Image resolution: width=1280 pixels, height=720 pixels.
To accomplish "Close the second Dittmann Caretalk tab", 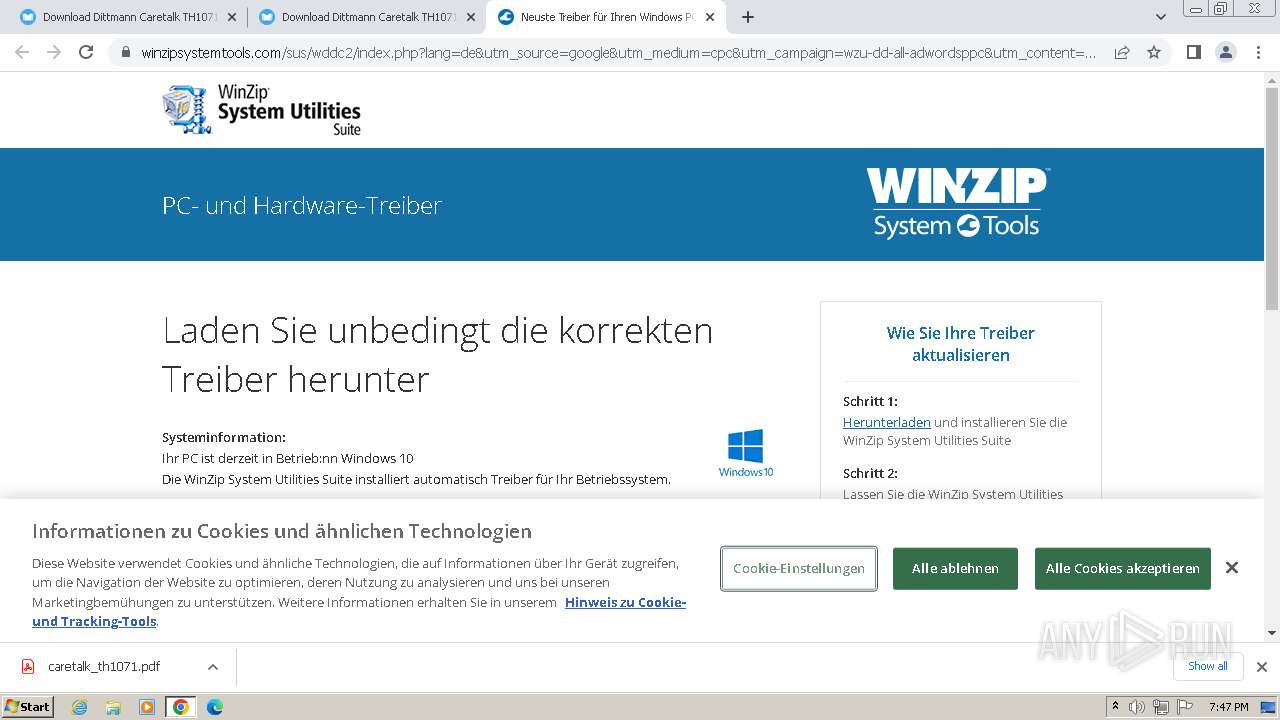I will [471, 17].
